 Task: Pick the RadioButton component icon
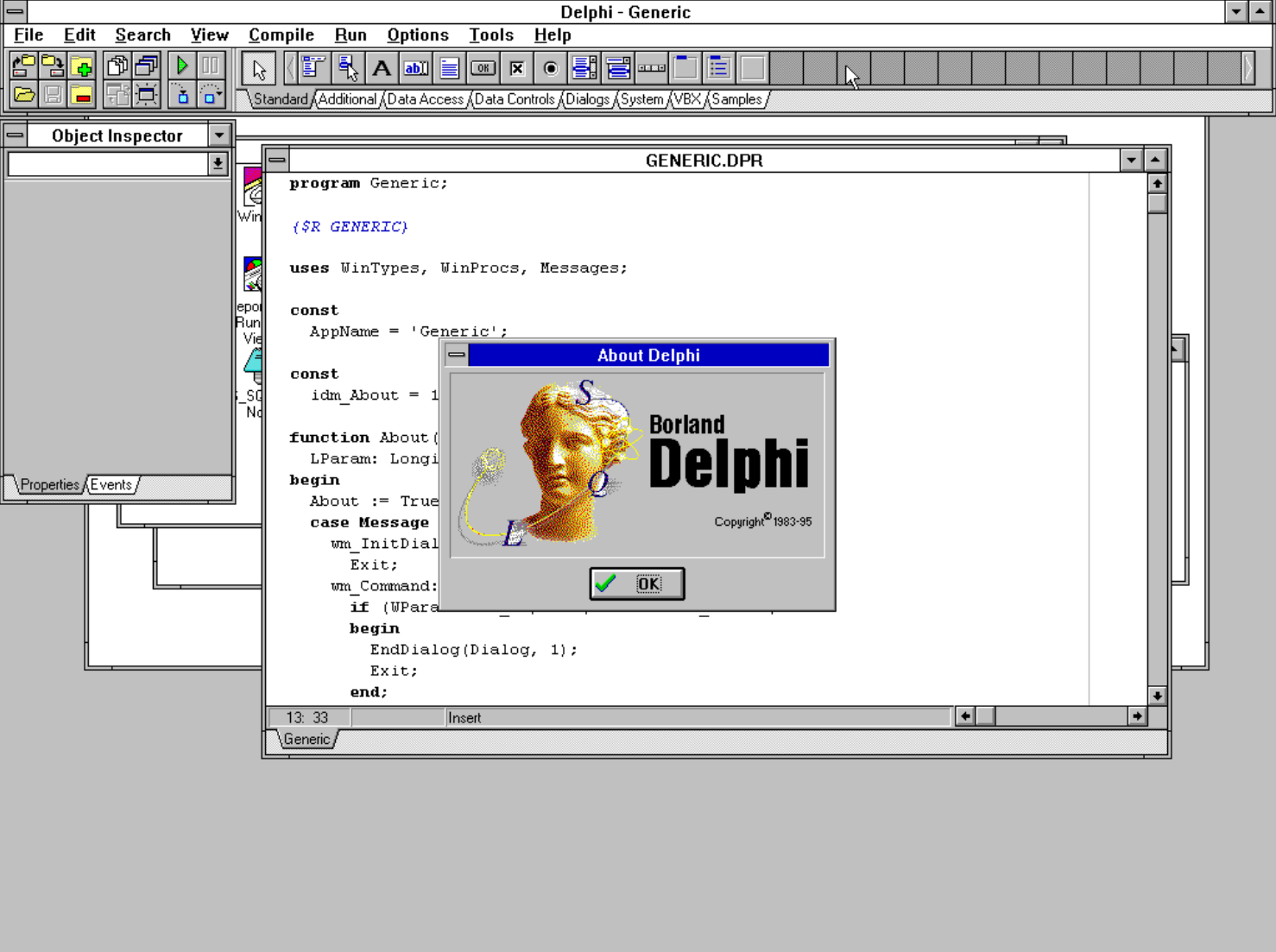click(550, 68)
